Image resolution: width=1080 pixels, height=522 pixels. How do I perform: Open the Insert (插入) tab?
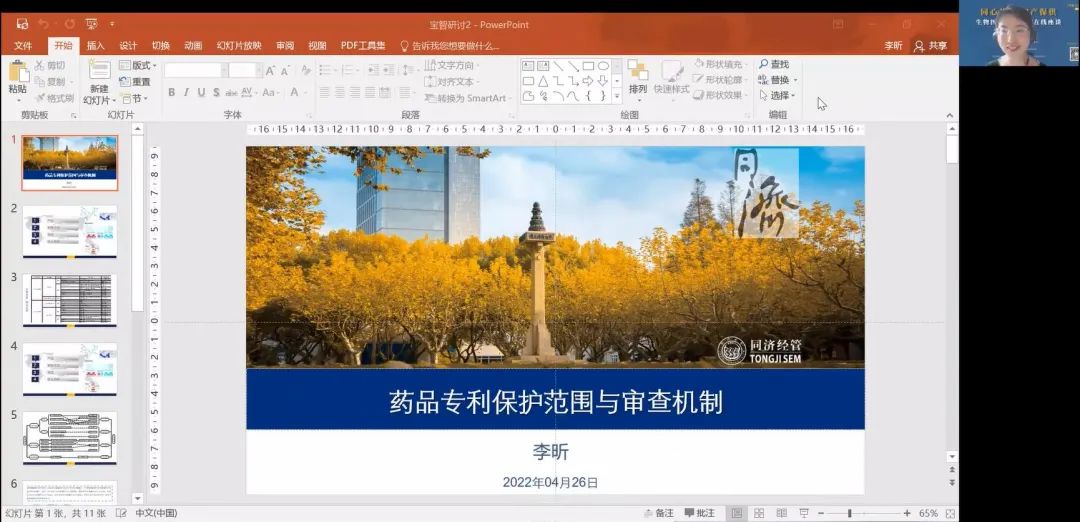(x=95, y=46)
